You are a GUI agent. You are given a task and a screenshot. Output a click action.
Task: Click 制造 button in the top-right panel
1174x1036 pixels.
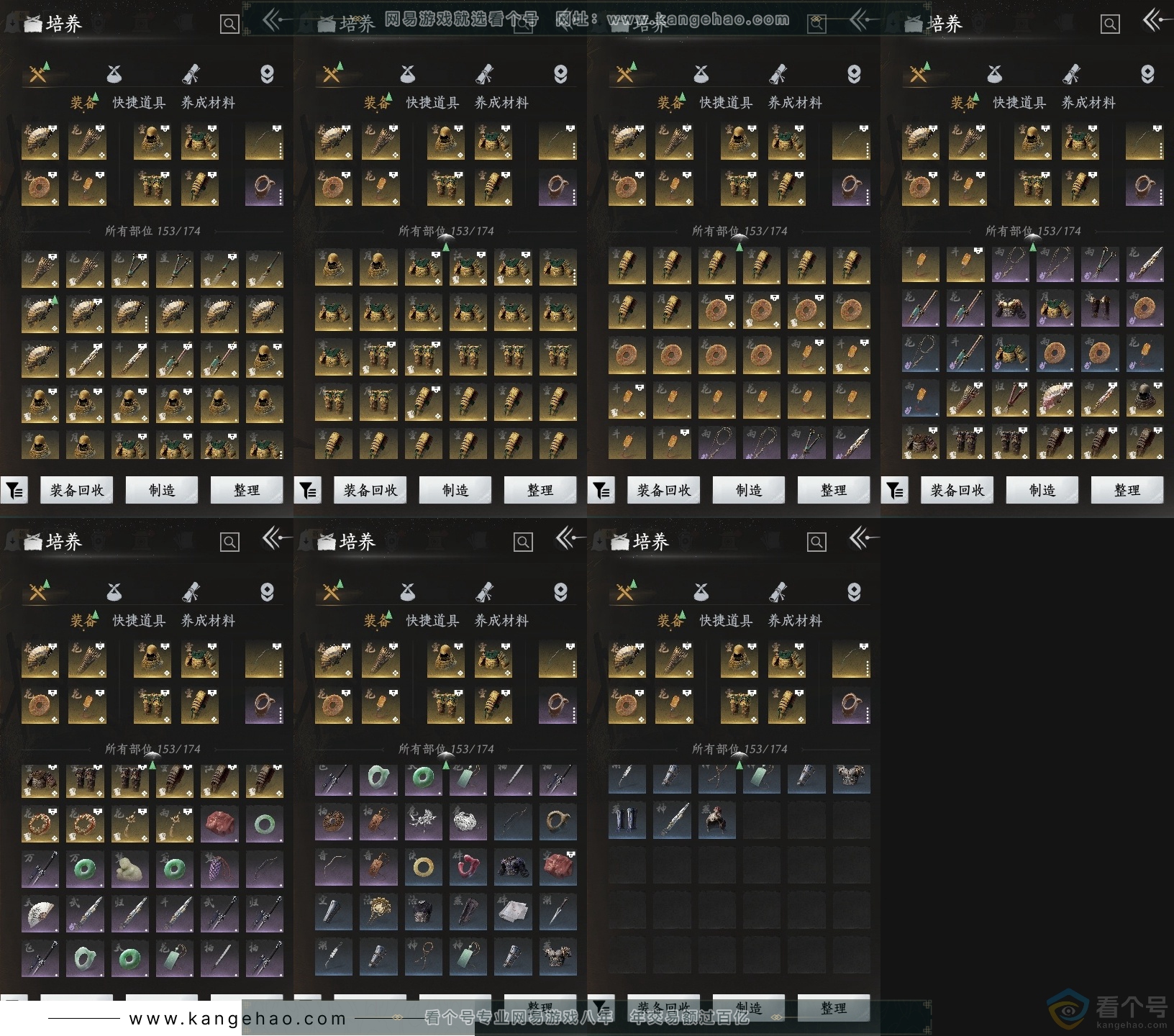[x=1042, y=491]
